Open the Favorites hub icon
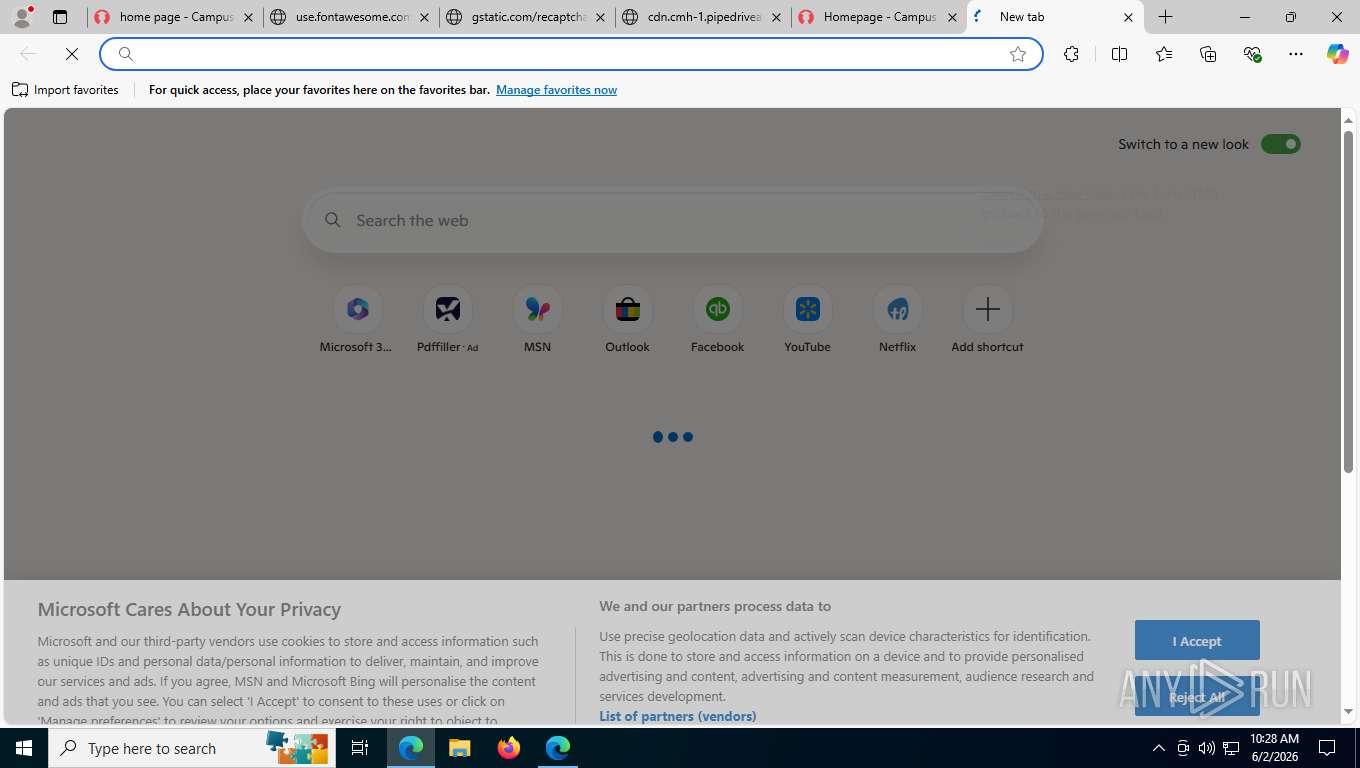Viewport: 1360px width, 768px height. pyautogui.click(x=1164, y=54)
